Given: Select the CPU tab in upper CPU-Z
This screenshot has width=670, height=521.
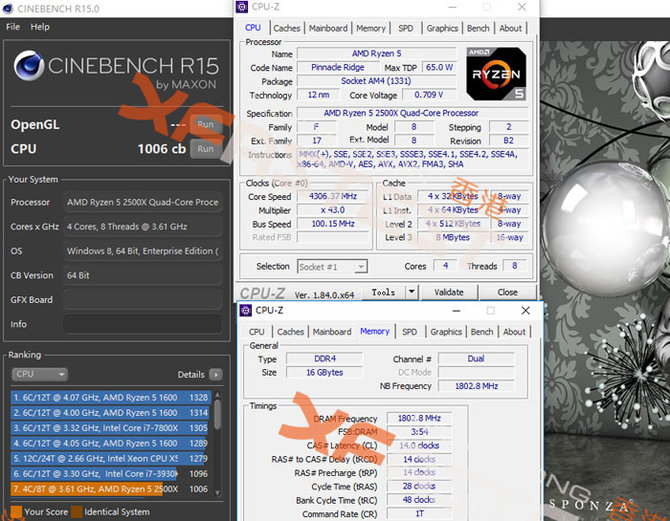Looking at the screenshot, I should (x=253, y=27).
